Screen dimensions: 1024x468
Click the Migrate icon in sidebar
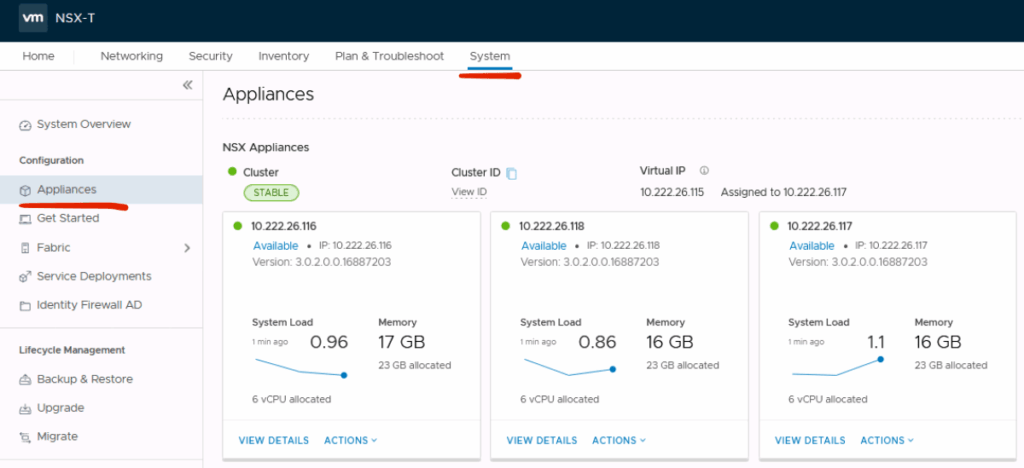tap(25, 437)
